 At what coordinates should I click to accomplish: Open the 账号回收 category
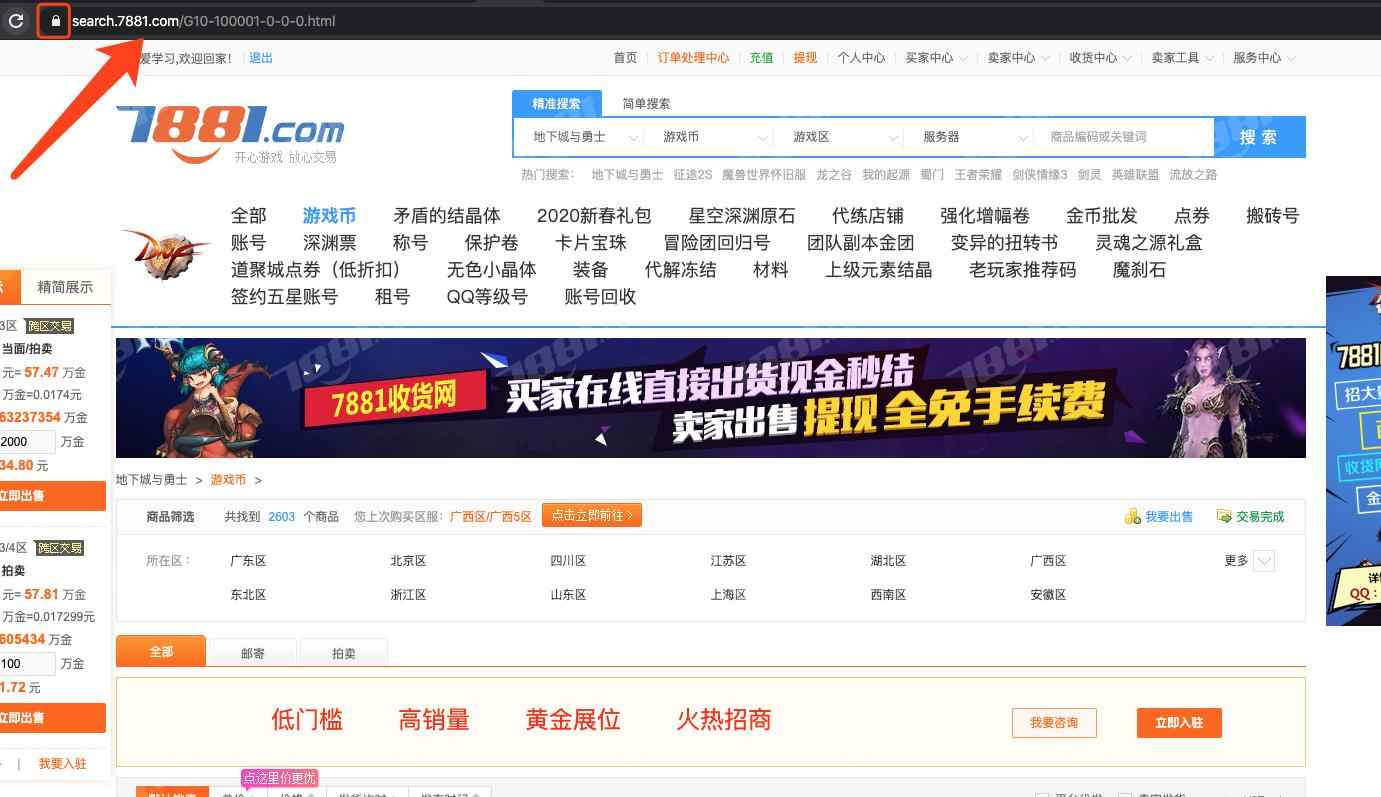tap(600, 297)
